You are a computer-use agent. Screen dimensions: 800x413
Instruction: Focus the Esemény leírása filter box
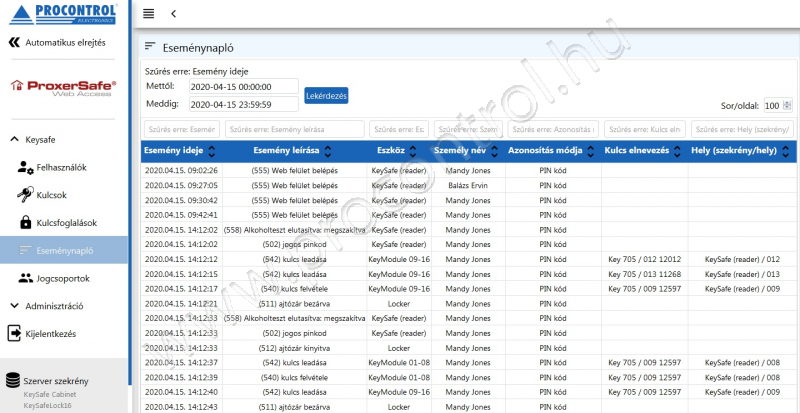[x=294, y=129]
